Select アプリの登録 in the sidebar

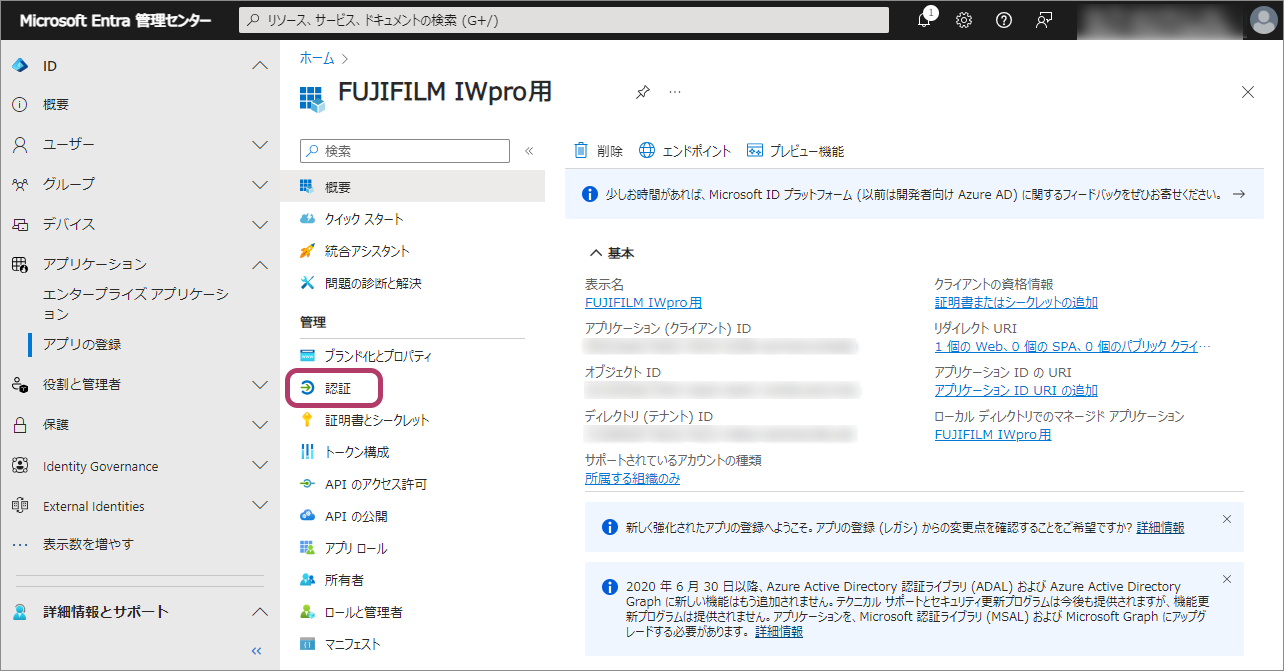coord(82,344)
